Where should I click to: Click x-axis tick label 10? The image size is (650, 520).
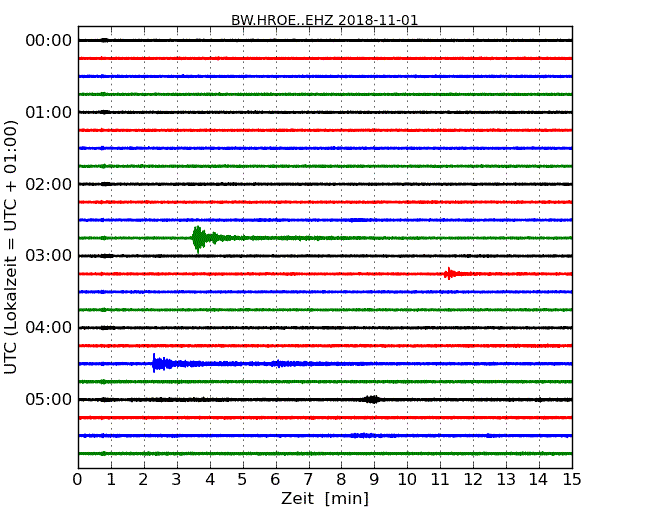(x=407, y=480)
